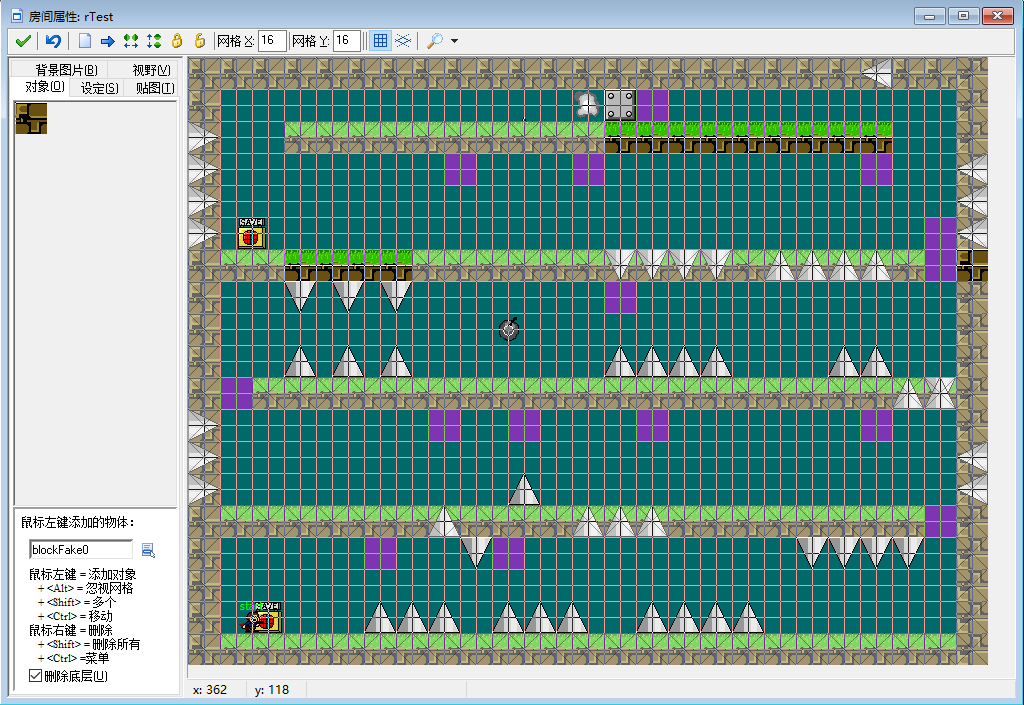Click the 房间属性: rTest window title
The width and height of the screenshot is (1024, 705).
coord(71,16)
